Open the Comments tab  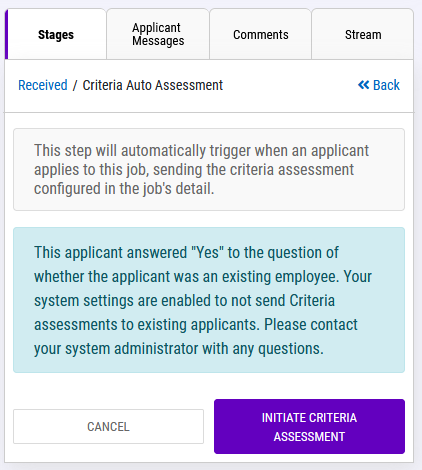click(x=261, y=34)
